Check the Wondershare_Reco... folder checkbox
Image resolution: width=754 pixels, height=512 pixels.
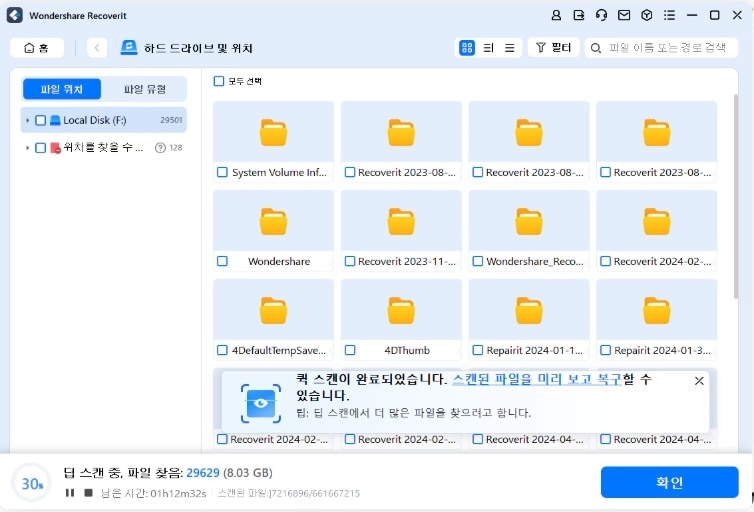(478, 261)
